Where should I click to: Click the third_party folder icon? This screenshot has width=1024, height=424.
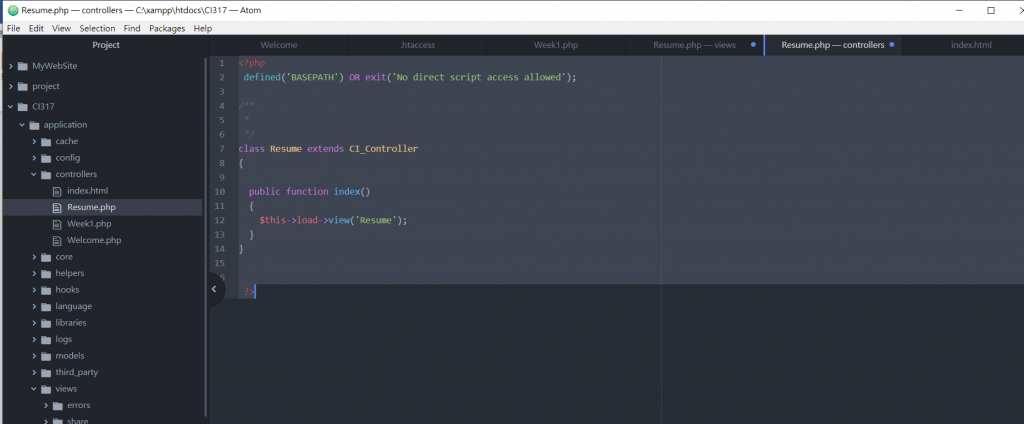pyautogui.click(x=46, y=372)
